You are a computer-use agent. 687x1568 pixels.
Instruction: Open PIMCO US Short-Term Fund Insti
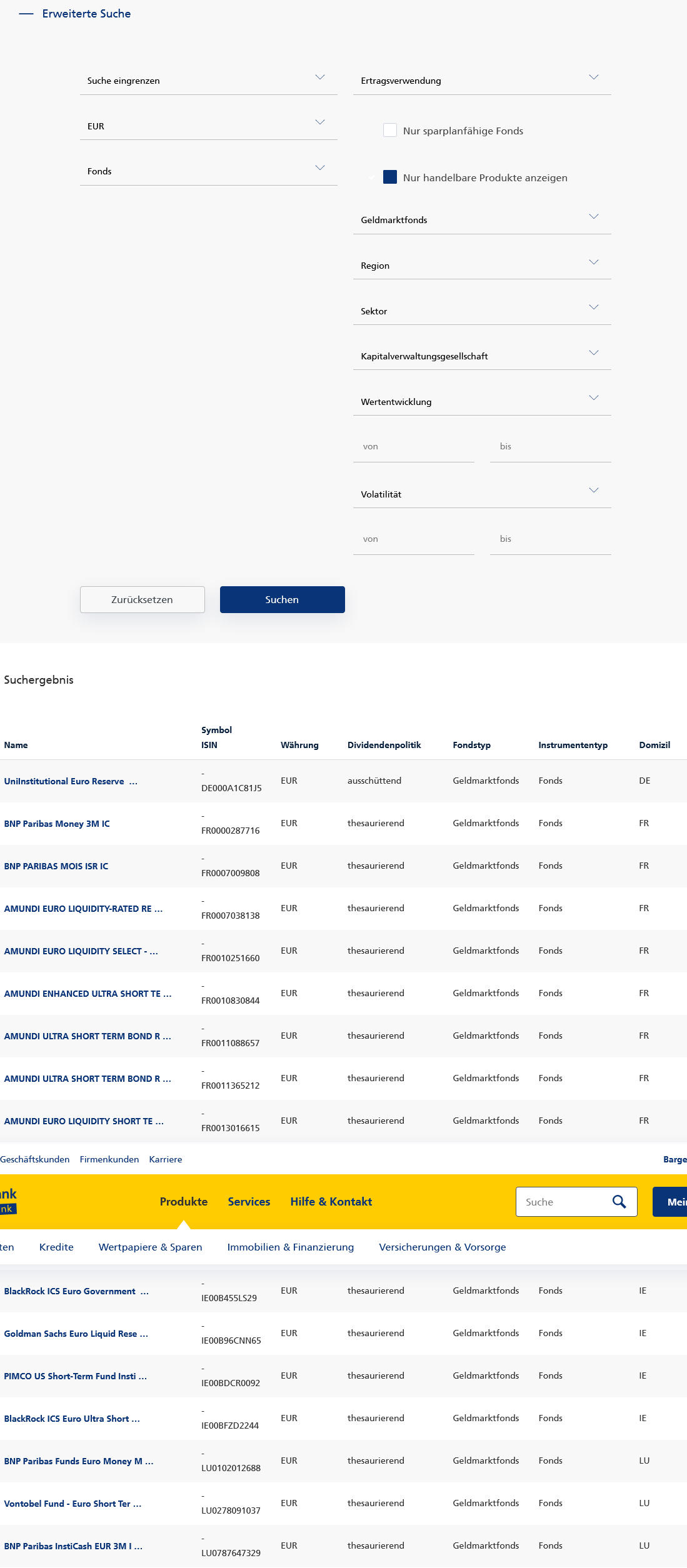click(76, 1376)
